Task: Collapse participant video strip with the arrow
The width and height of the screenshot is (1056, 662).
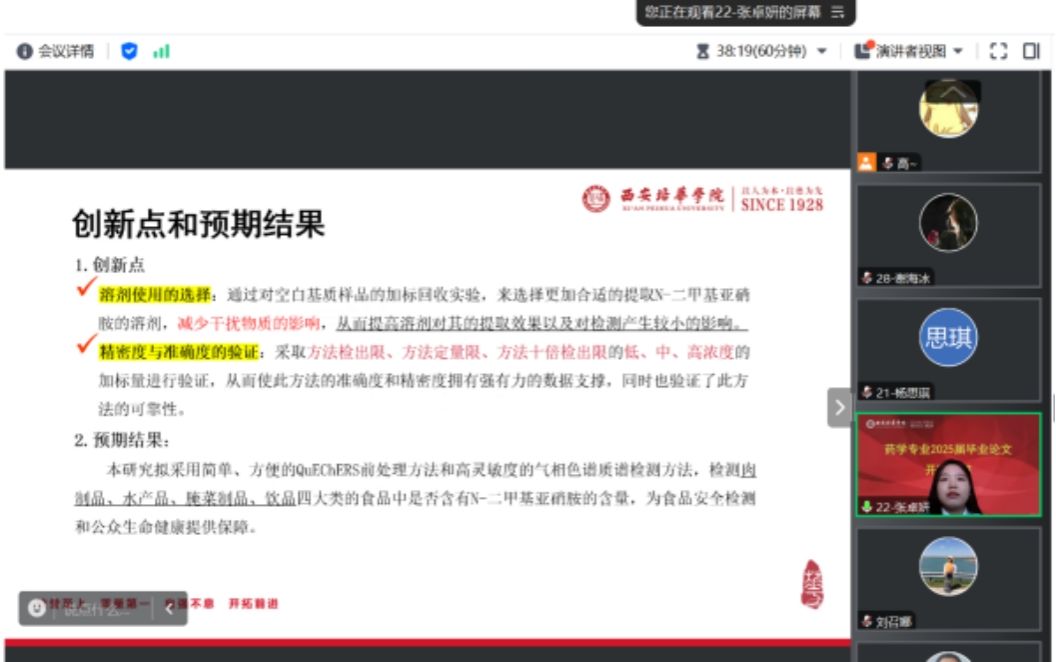Action: (839, 407)
